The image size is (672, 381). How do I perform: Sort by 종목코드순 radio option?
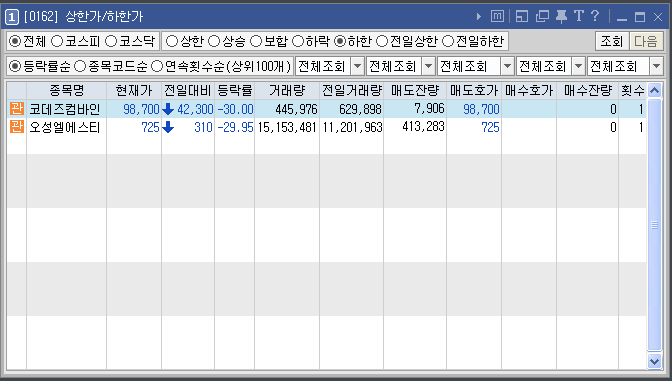click(x=80, y=66)
